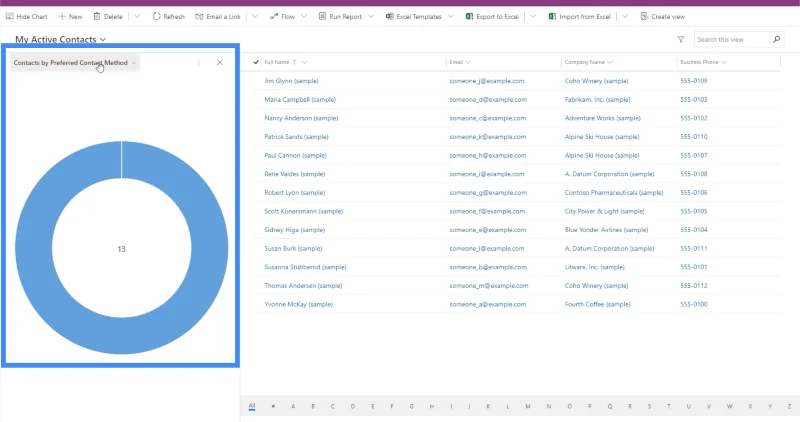Open Contacts by Preferred Contact Method chart selector

pos(74,63)
